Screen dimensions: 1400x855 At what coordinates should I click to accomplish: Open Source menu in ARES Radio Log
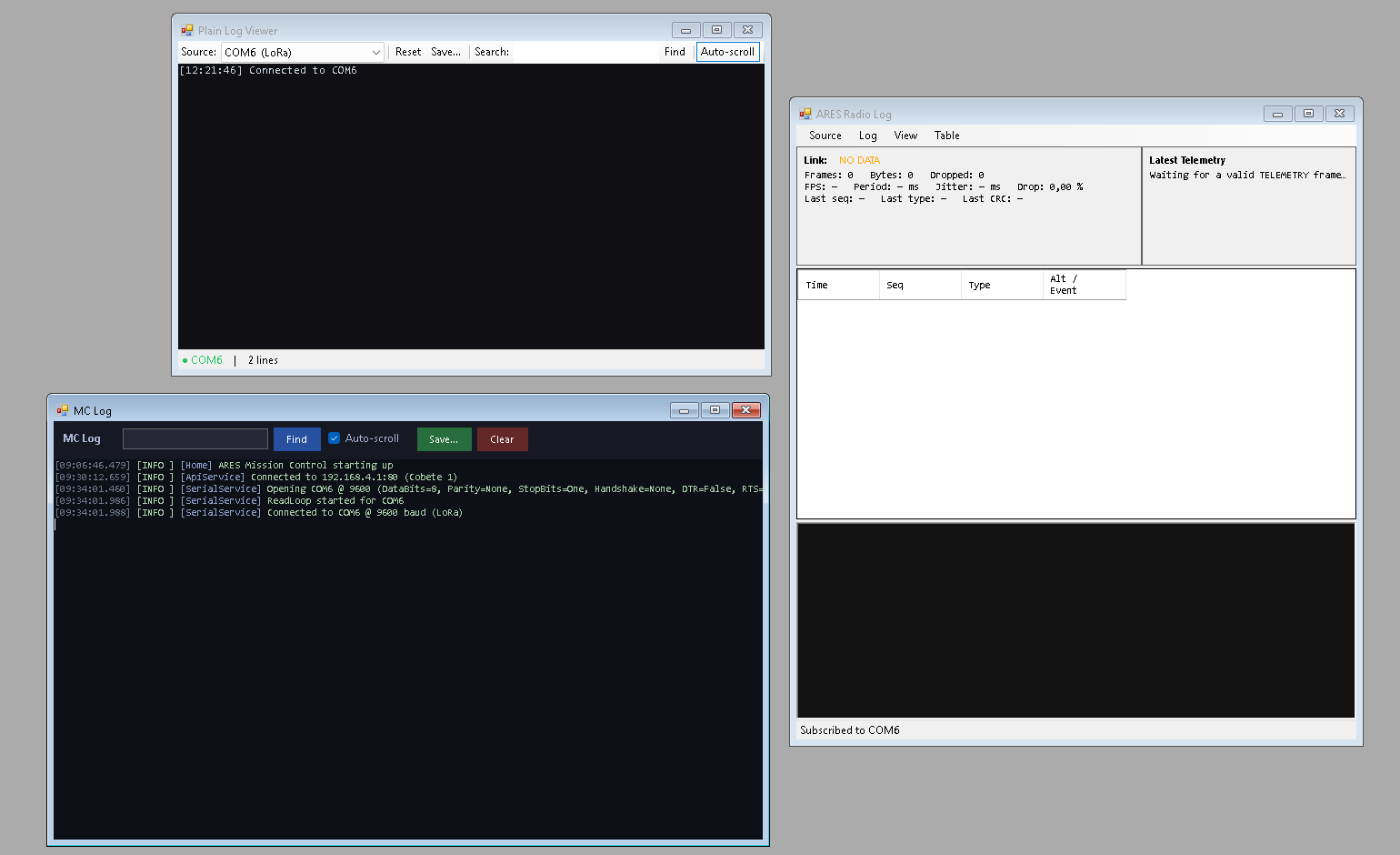pos(825,136)
